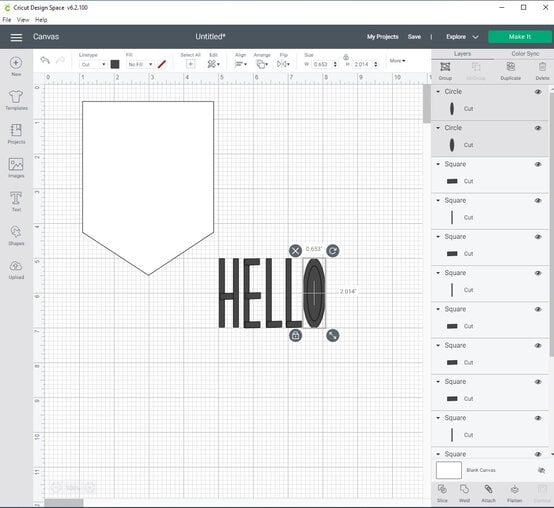The width and height of the screenshot is (554, 508).
Task: Open the Templates panel
Action: click(x=16, y=100)
